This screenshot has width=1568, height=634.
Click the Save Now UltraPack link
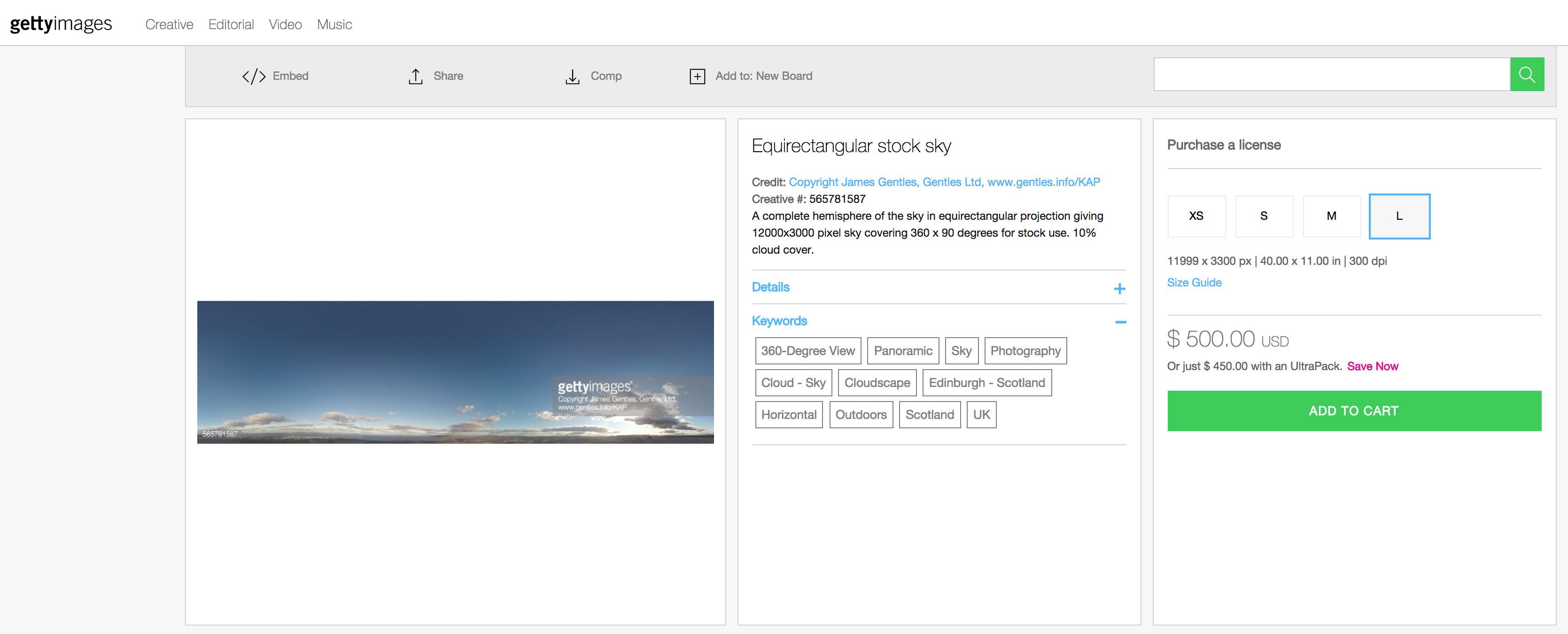(x=1372, y=366)
